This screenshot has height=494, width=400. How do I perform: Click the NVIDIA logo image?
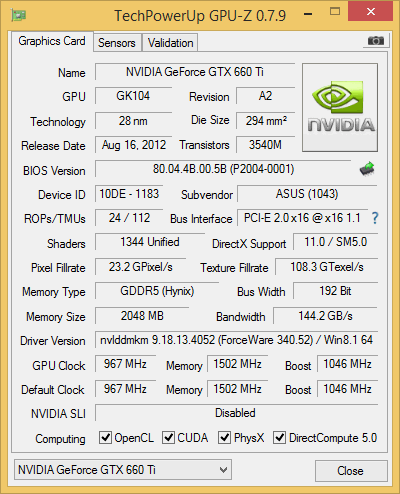point(340,107)
